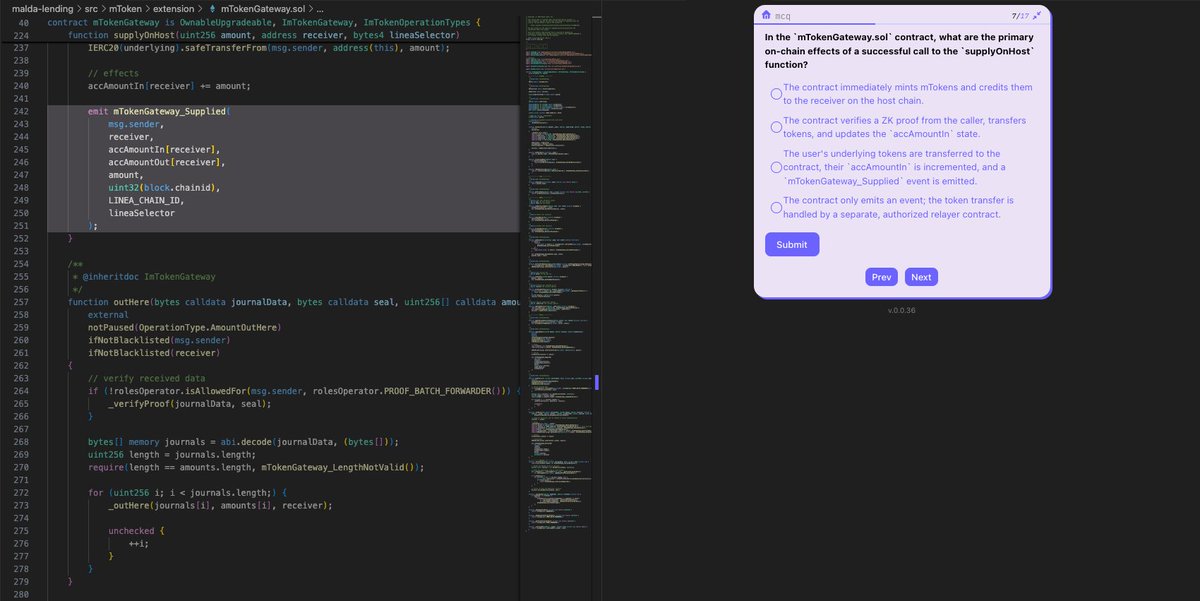Click the '// effects' comment line
Image resolution: width=1200 pixels, height=601 pixels.
coord(112,74)
